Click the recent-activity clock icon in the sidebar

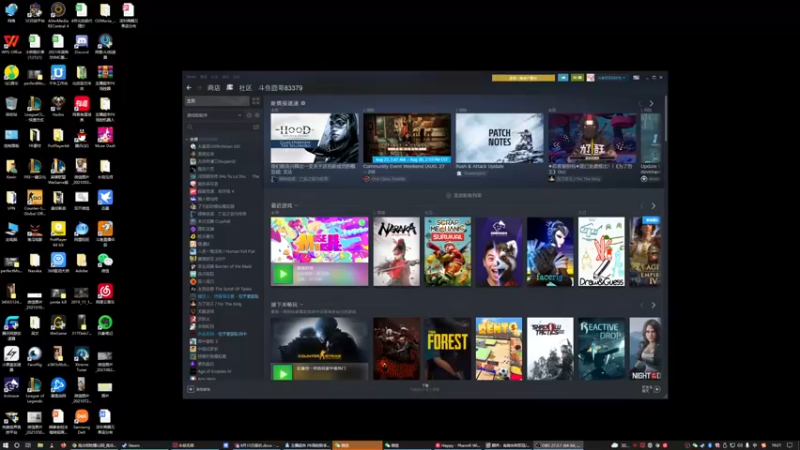(x=249, y=115)
